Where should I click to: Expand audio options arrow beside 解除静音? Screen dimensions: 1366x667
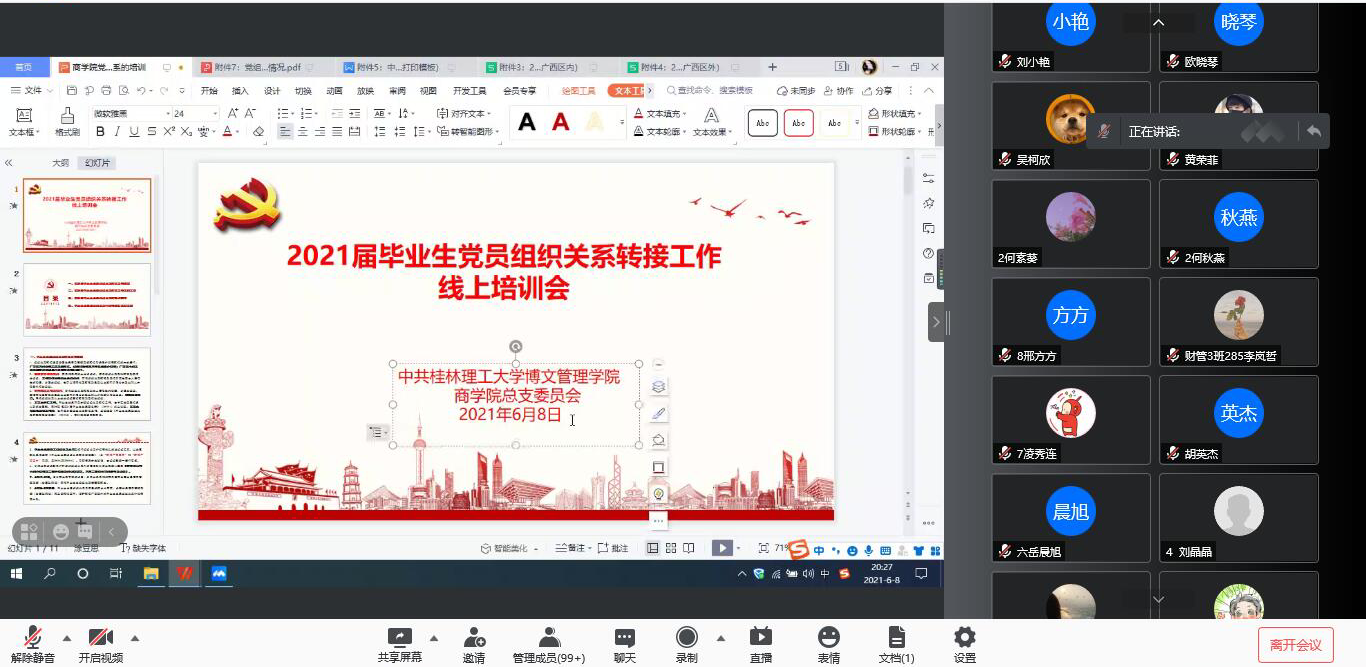click(67, 638)
